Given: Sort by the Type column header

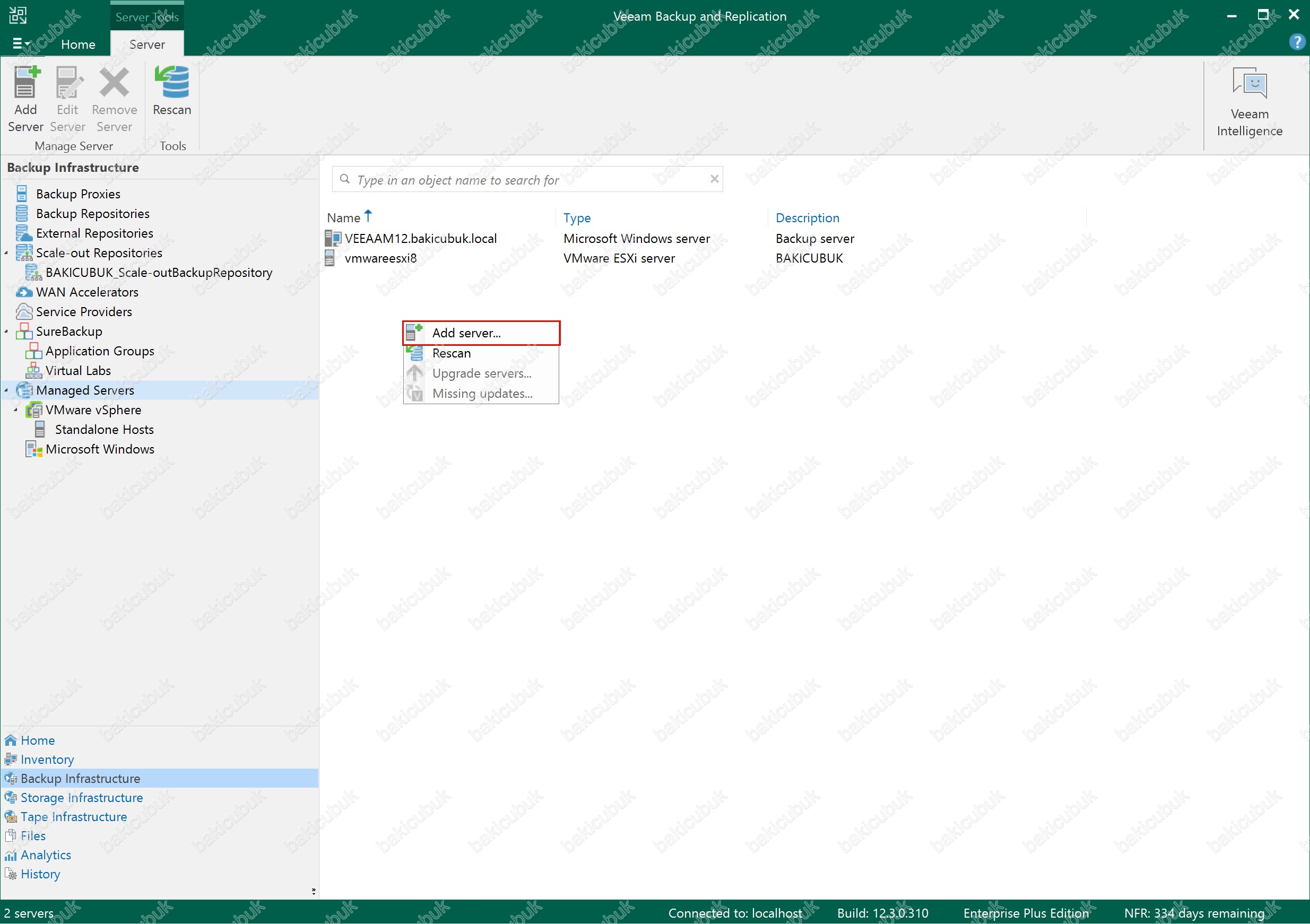Looking at the screenshot, I should [x=577, y=217].
